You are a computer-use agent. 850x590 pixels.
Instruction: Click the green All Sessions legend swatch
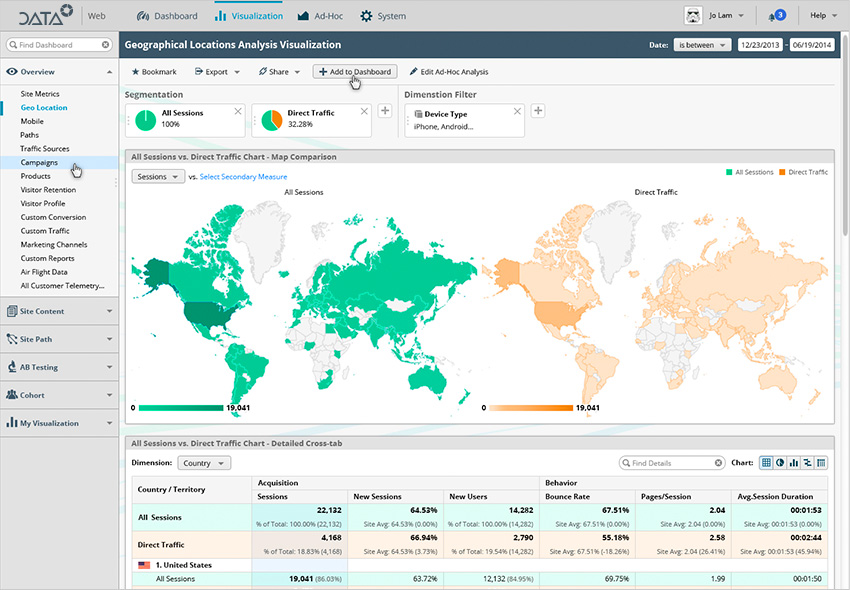[729, 172]
